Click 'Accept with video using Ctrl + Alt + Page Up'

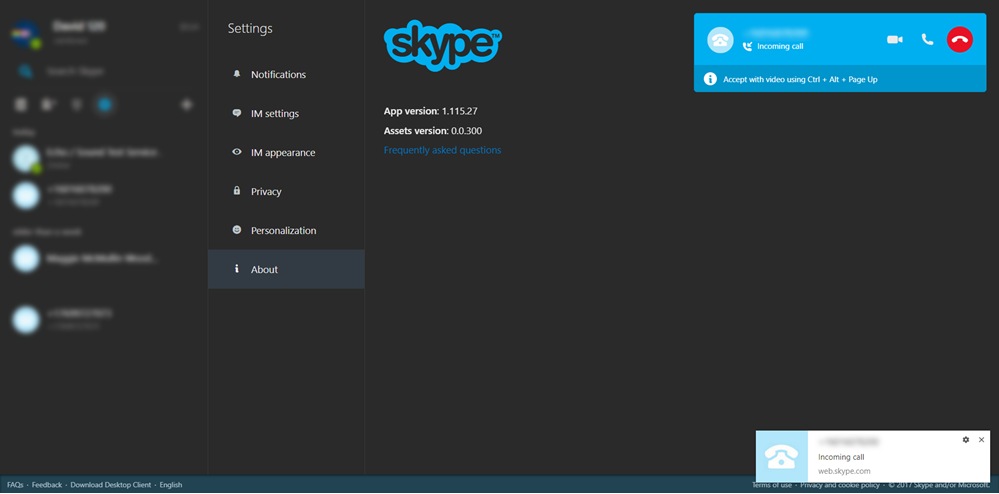coord(800,80)
